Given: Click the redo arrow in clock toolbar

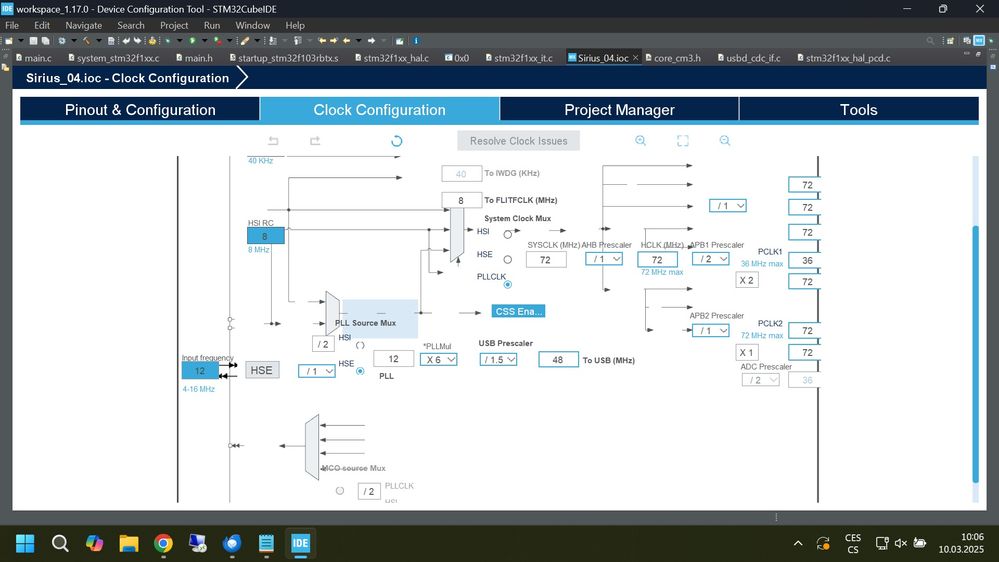Looking at the screenshot, I should 315,141.
